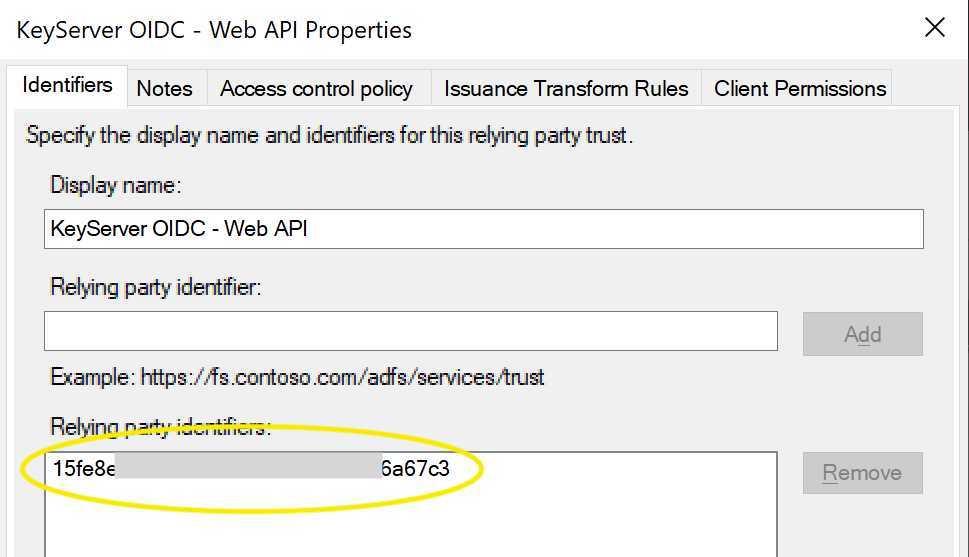969x557 pixels.
Task: Switch to the Identifiers tab
Action: 67,85
